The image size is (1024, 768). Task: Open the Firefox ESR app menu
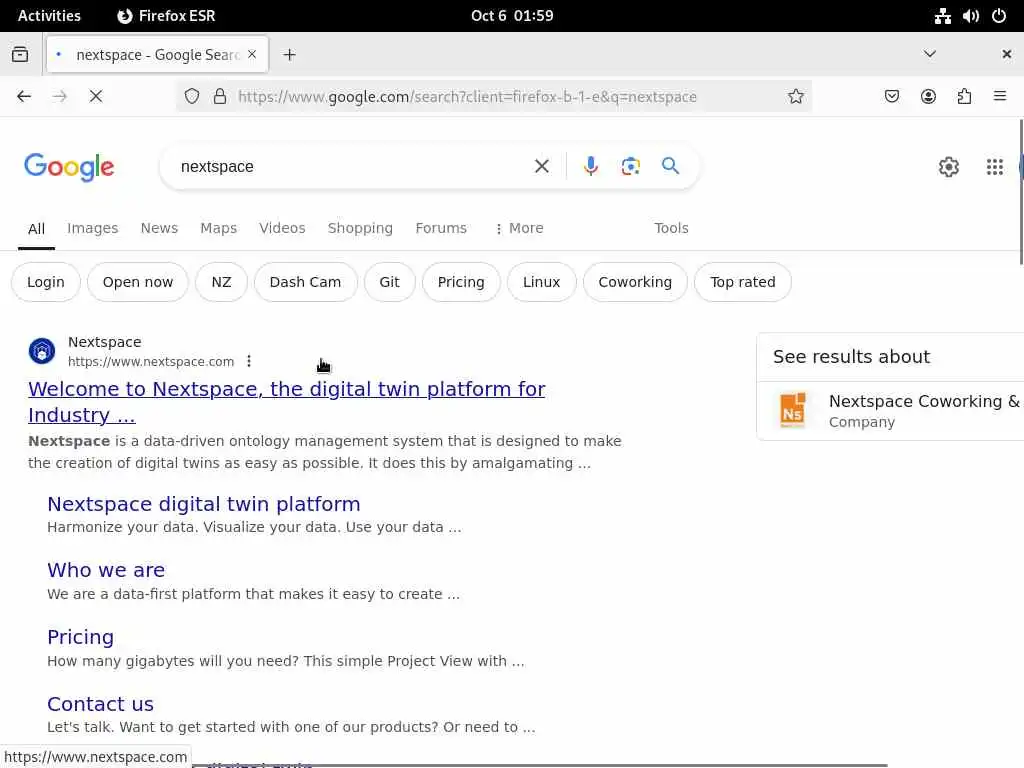point(166,16)
